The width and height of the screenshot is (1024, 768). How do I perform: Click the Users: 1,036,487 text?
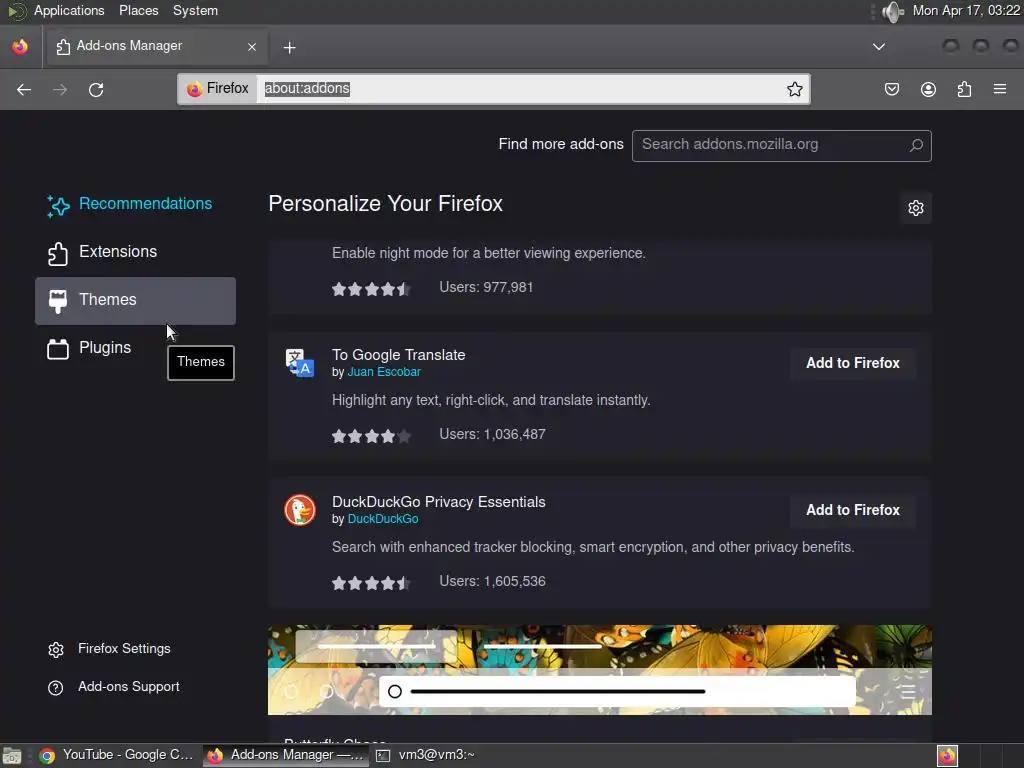point(492,434)
